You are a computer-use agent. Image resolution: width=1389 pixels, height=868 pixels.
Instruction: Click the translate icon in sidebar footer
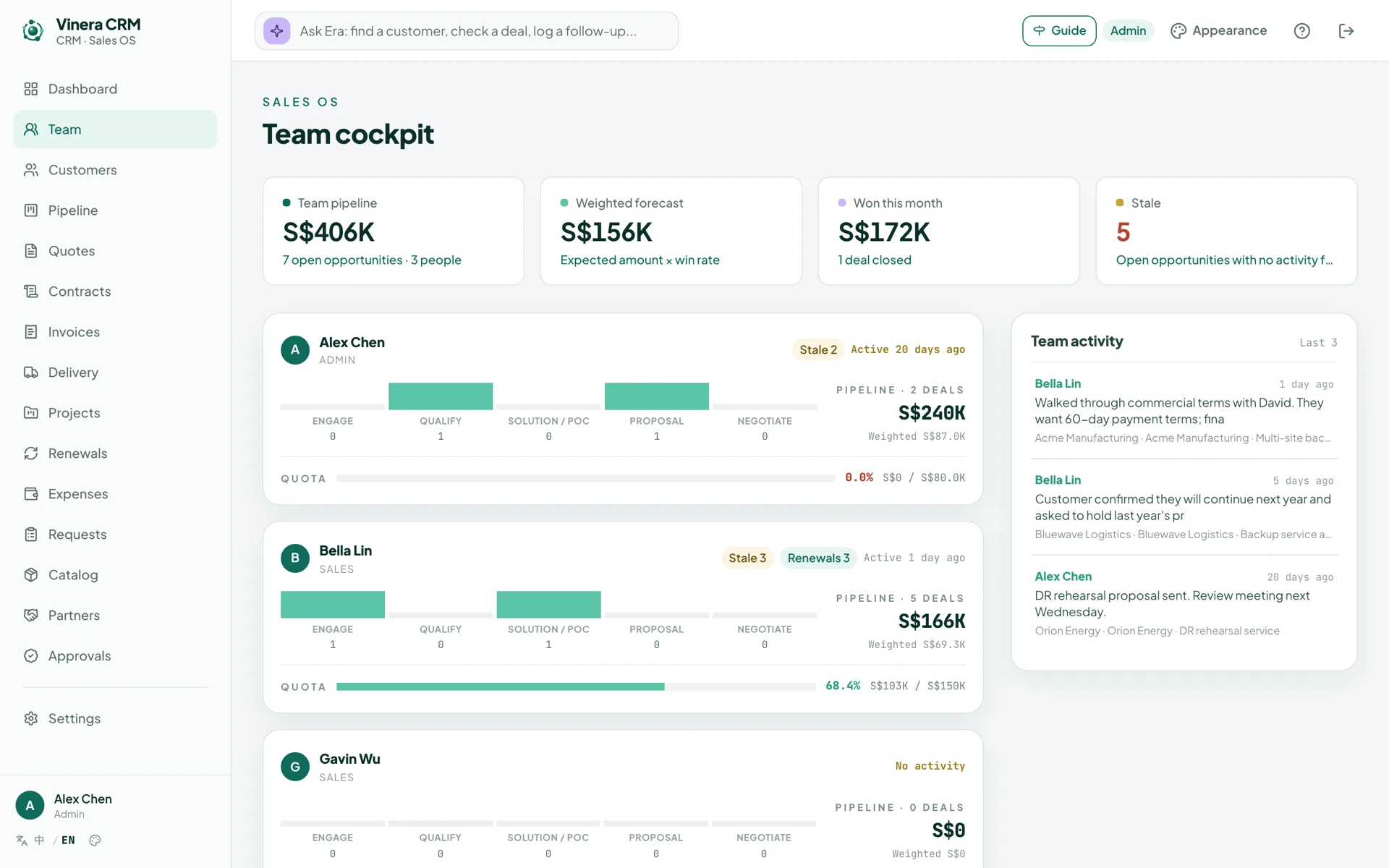click(22, 841)
